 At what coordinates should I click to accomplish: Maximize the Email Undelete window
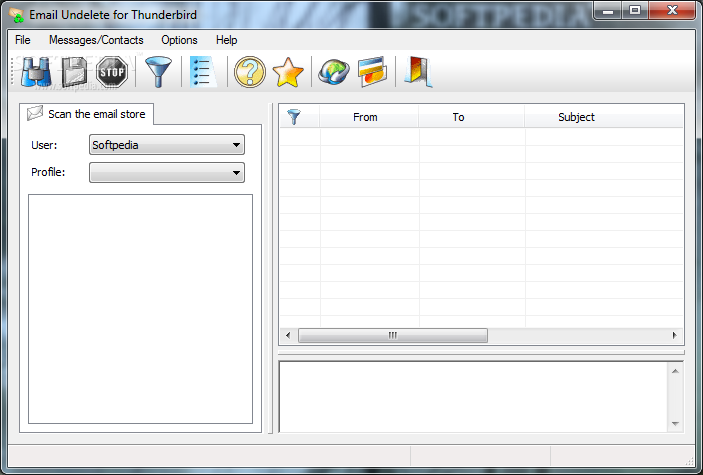point(635,11)
